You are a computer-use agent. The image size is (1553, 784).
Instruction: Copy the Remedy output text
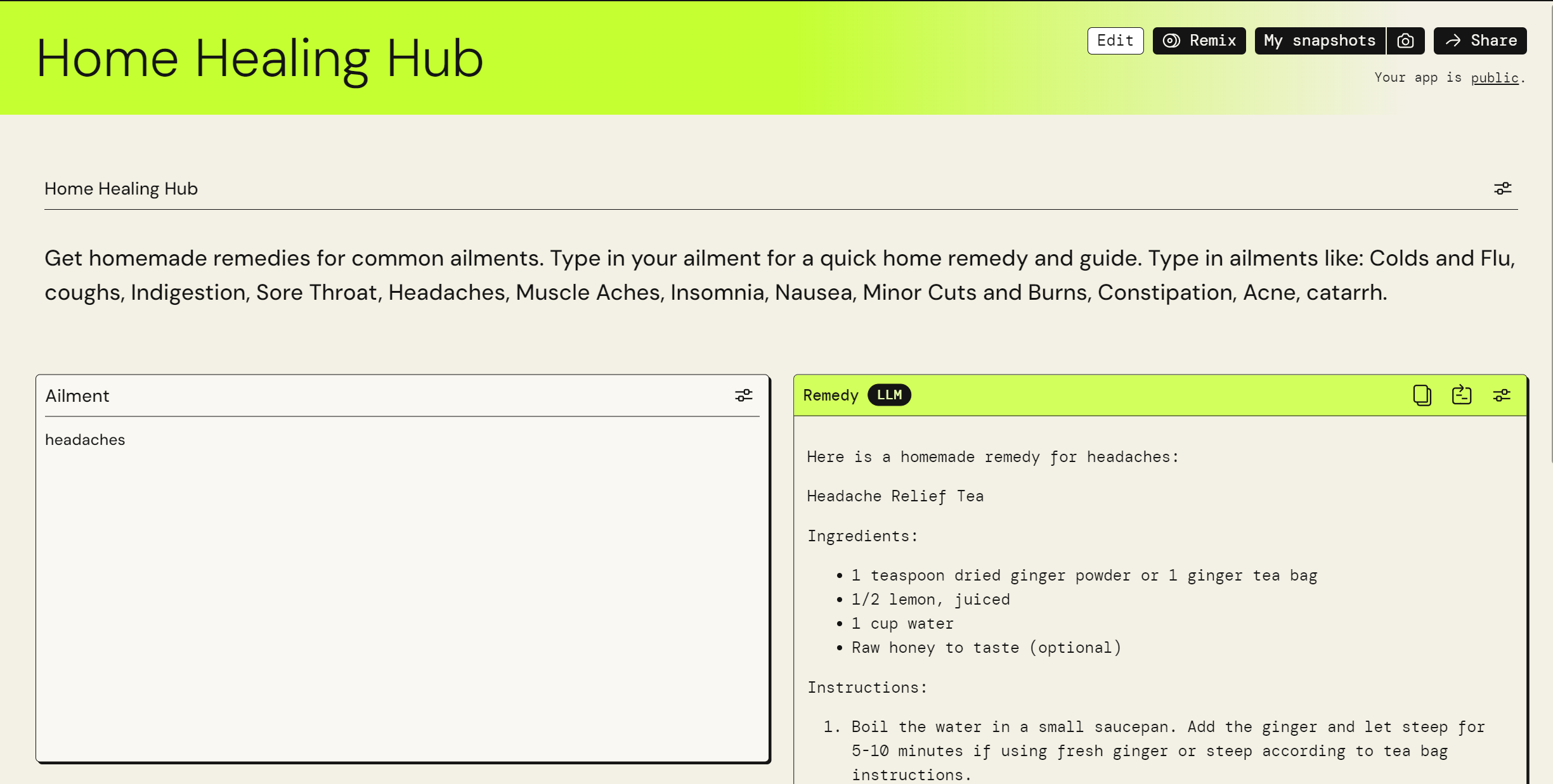(1422, 395)
